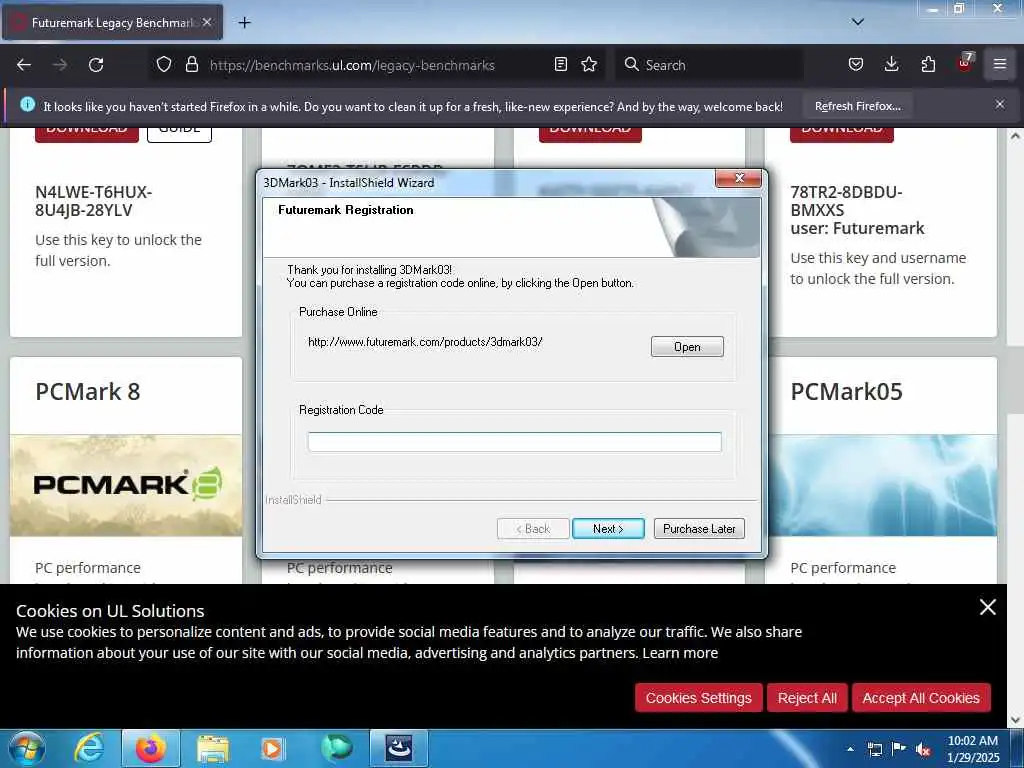Close the cookie banner with X
This screenshot has height=768, width=1024.
(x=987, y=607)
